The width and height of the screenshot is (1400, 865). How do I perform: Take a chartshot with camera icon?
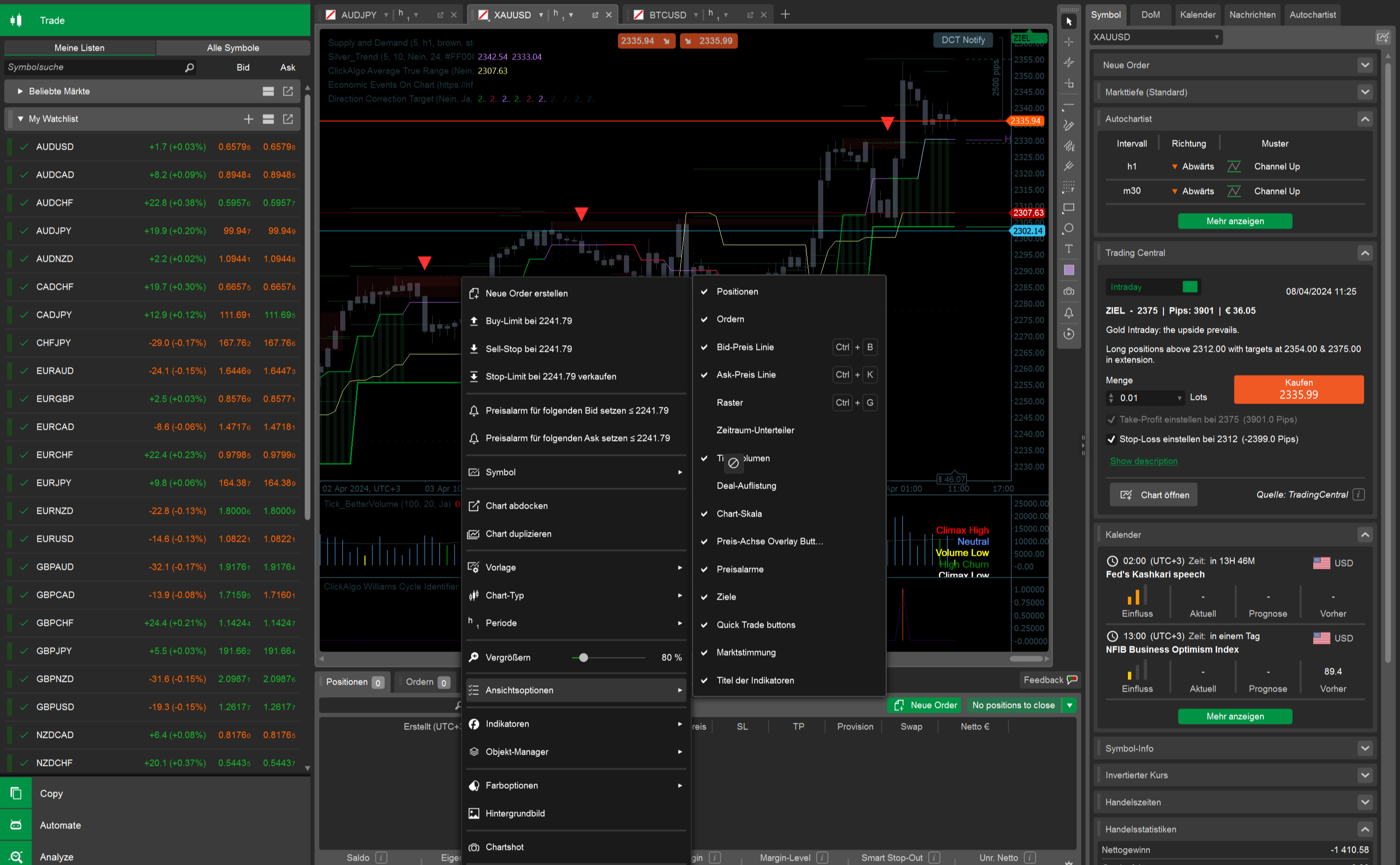(x=1068, y=291)
